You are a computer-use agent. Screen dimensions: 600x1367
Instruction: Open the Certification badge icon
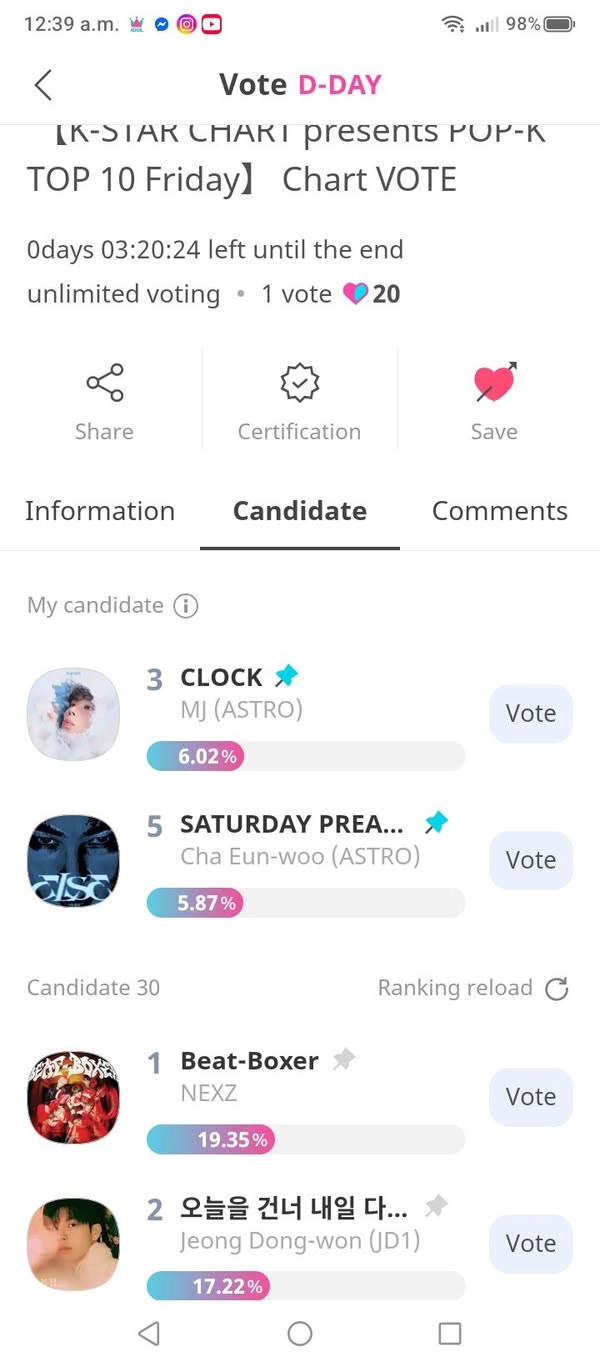click(x=299, y=383)
